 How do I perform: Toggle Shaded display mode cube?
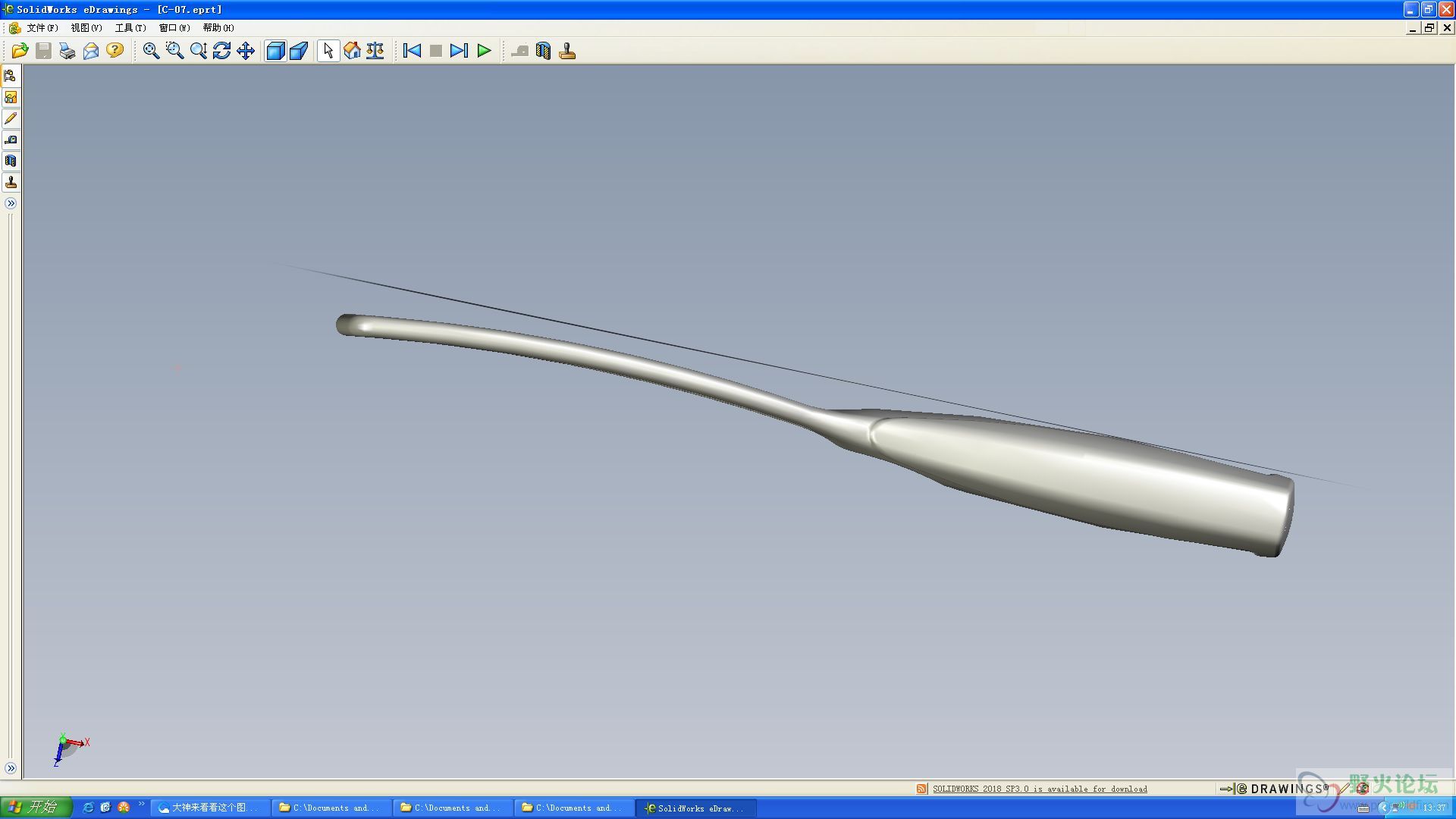click(x=275, y=51)
